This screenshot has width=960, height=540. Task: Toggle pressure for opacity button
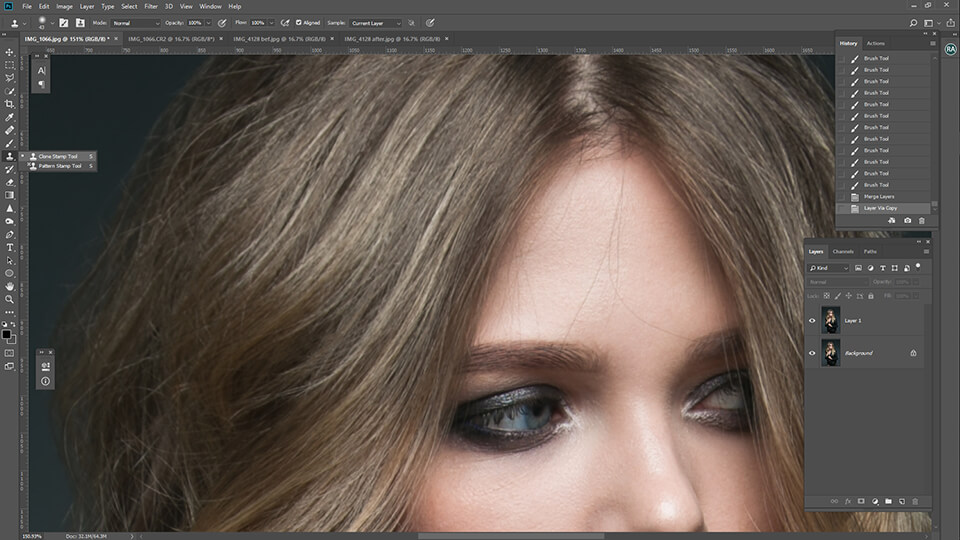tap(222, 23)
